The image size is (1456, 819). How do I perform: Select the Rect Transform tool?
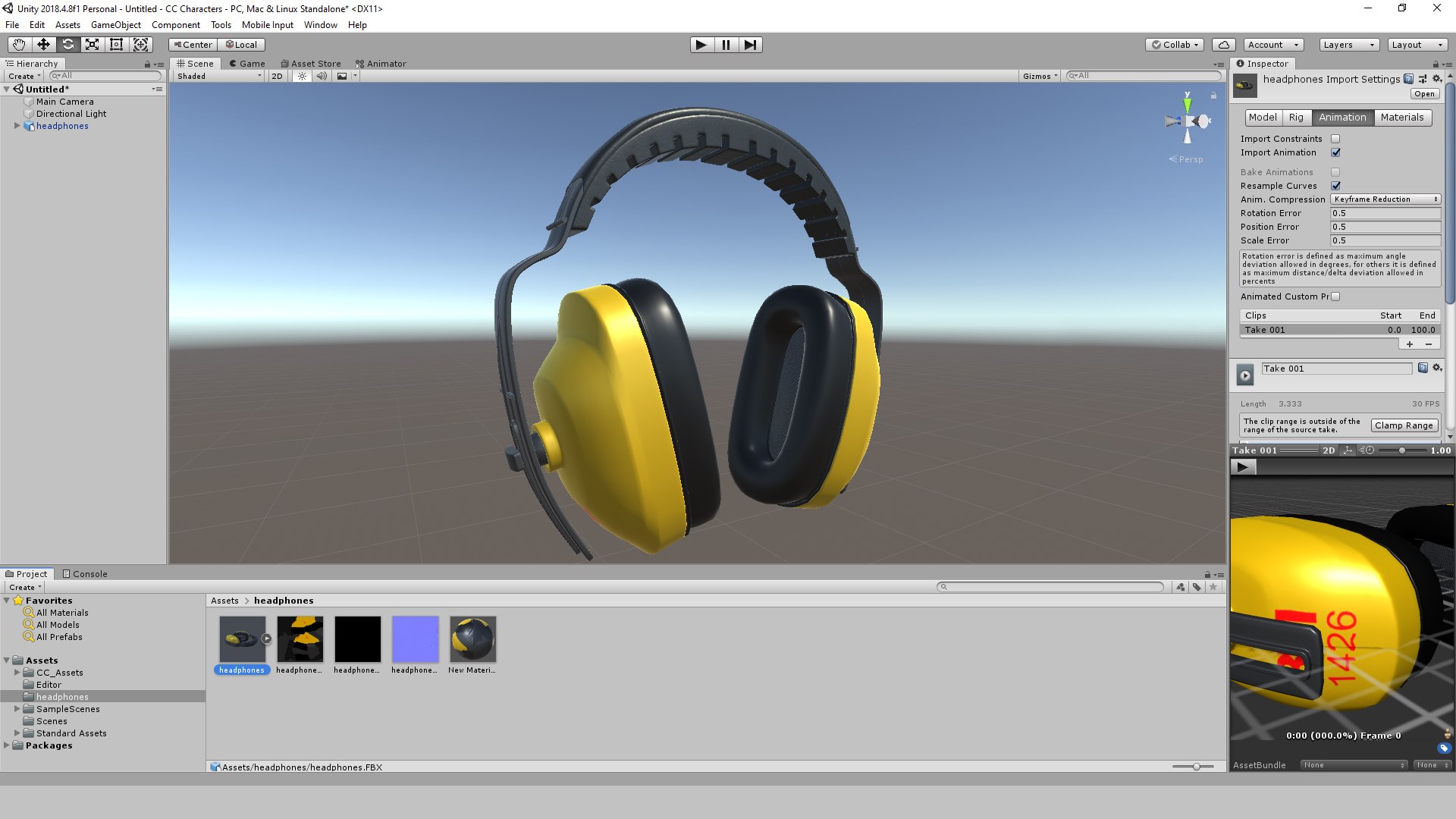pyautogui.click(x=116, y=45)
